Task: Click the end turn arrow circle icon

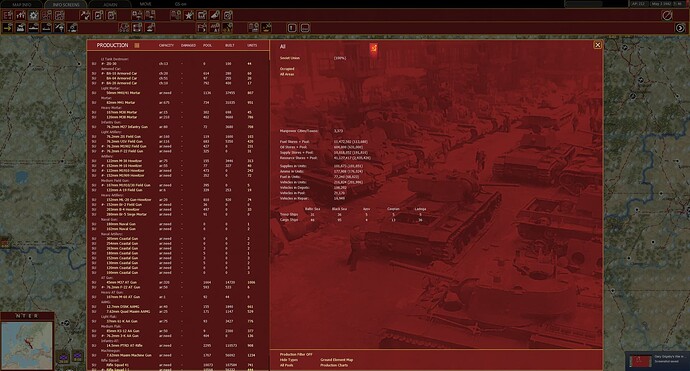Action: tap(680, 28)
